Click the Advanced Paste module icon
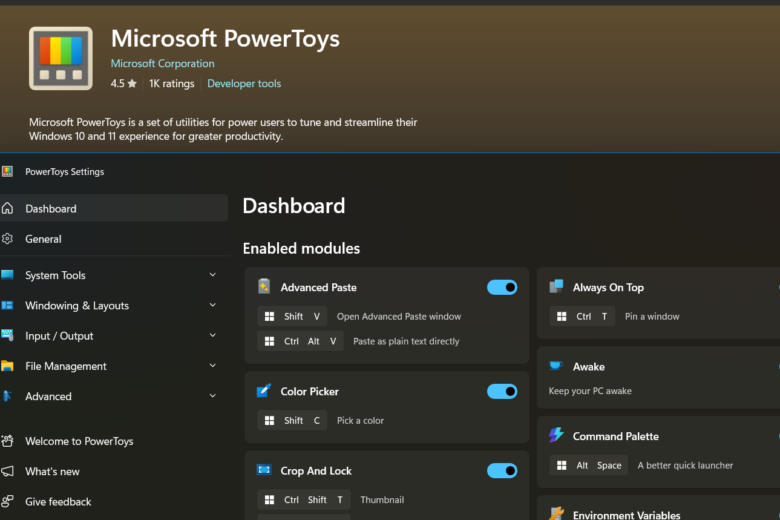The width and height of the screenshot is (780, 520). click(x=264, y=287)
